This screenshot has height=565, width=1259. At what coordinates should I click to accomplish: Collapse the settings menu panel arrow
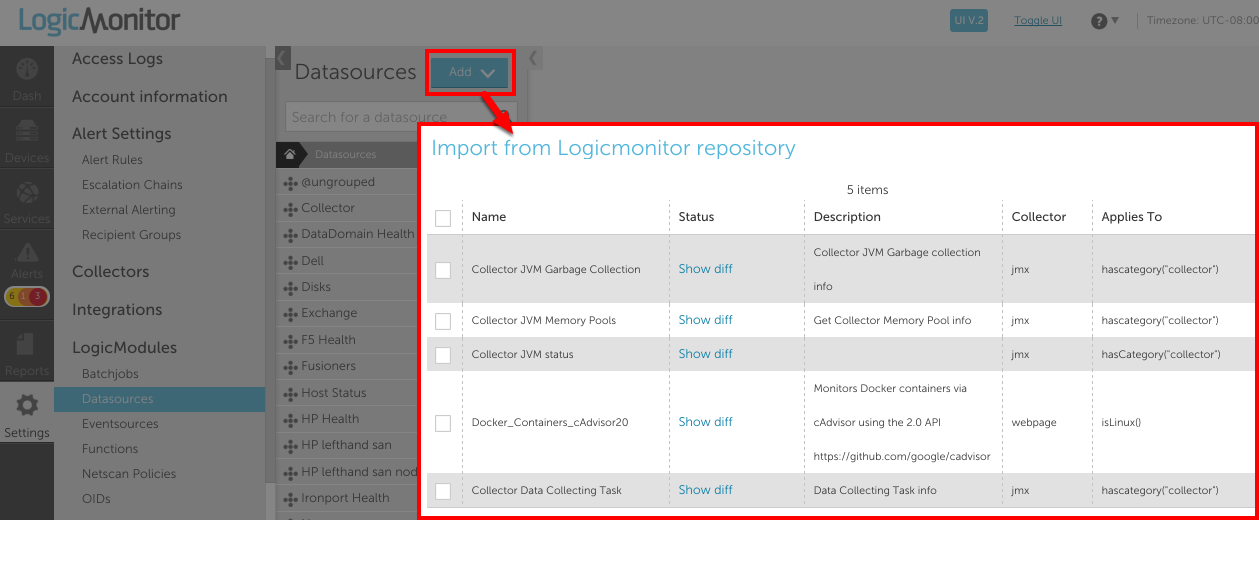[282, 58]
